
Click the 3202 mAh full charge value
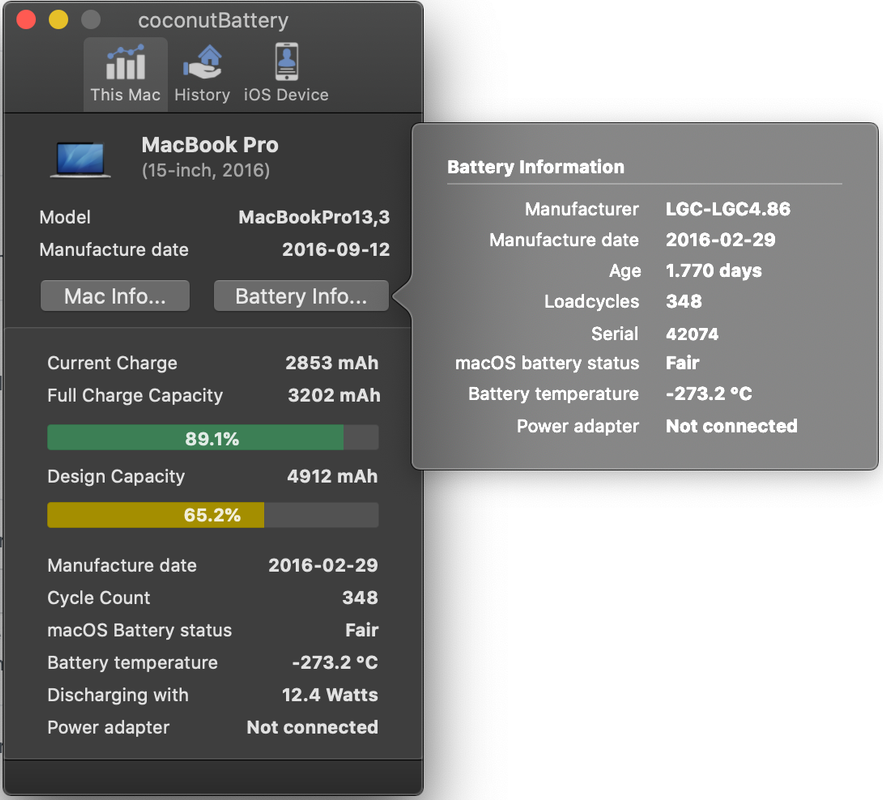click(334, 395)
